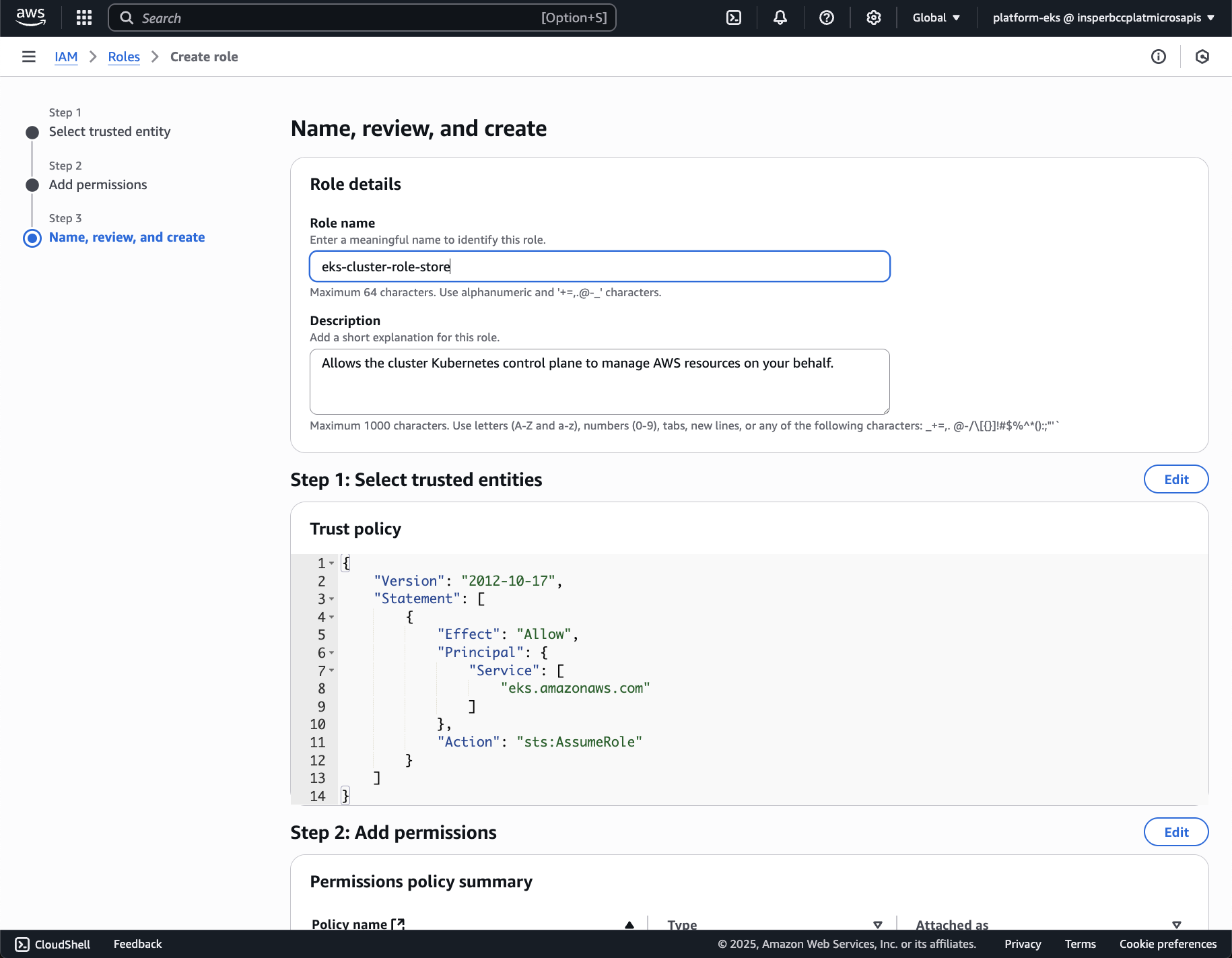The width and height of the screenshot is (1232, 958).
Task: Click the Role name input field
Action: pos(599,267)
